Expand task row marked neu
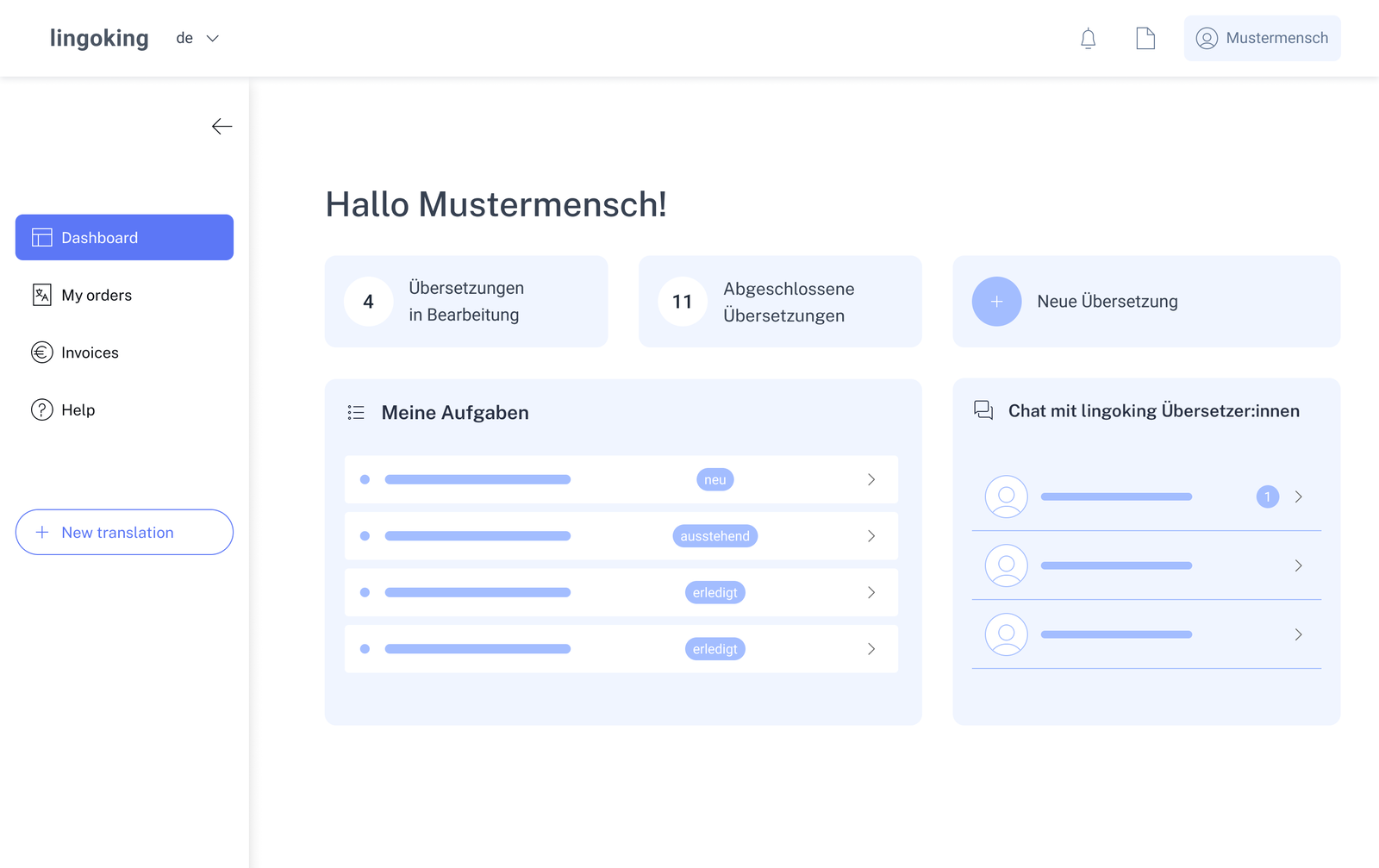The height and width of the screenshot is (868, 1379). (871, 479)
